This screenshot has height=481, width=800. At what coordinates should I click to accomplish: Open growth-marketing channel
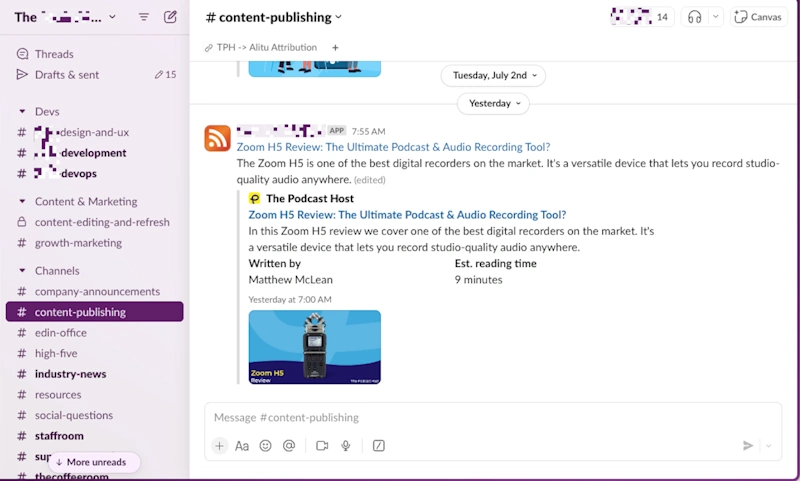pyautogui.click(x=95, y=243)
